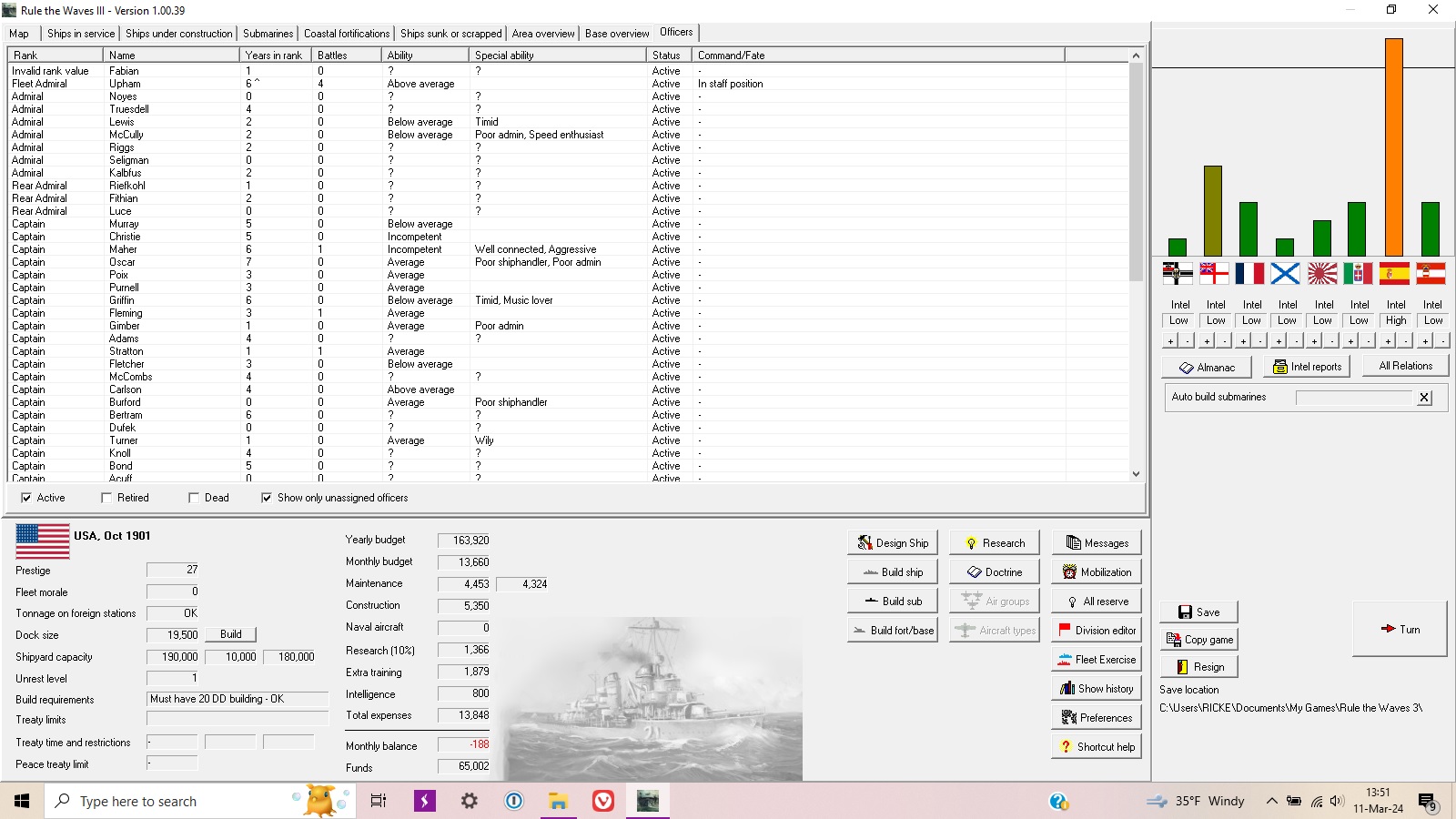The width and height of the screenshot is (1456, 819).
Task: Switch to the Area overview tab
Action: click(x=543, y=34)
